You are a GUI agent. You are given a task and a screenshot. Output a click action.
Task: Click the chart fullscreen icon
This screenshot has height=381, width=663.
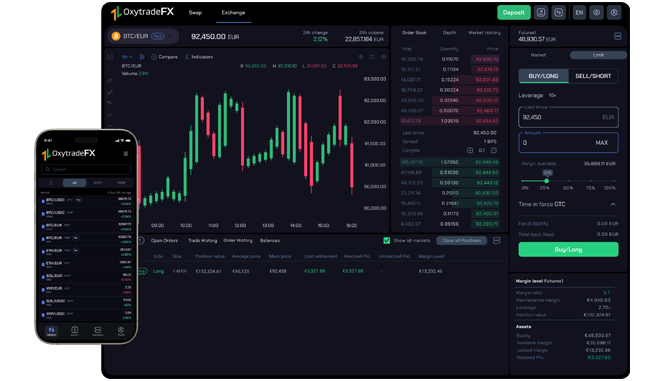(372, 57)
